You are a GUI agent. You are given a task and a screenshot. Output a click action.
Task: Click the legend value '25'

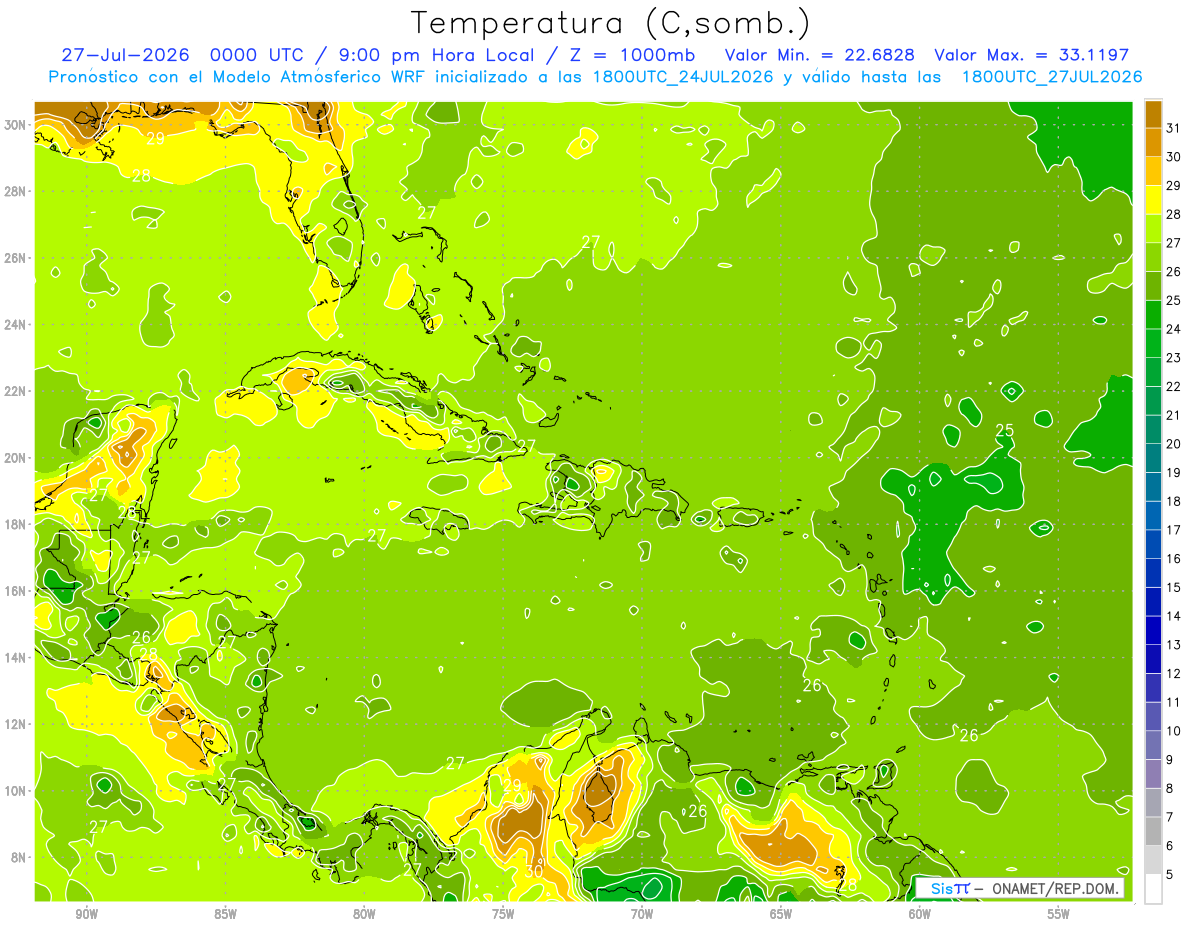pyautogui.click(x=1174, y=300)
